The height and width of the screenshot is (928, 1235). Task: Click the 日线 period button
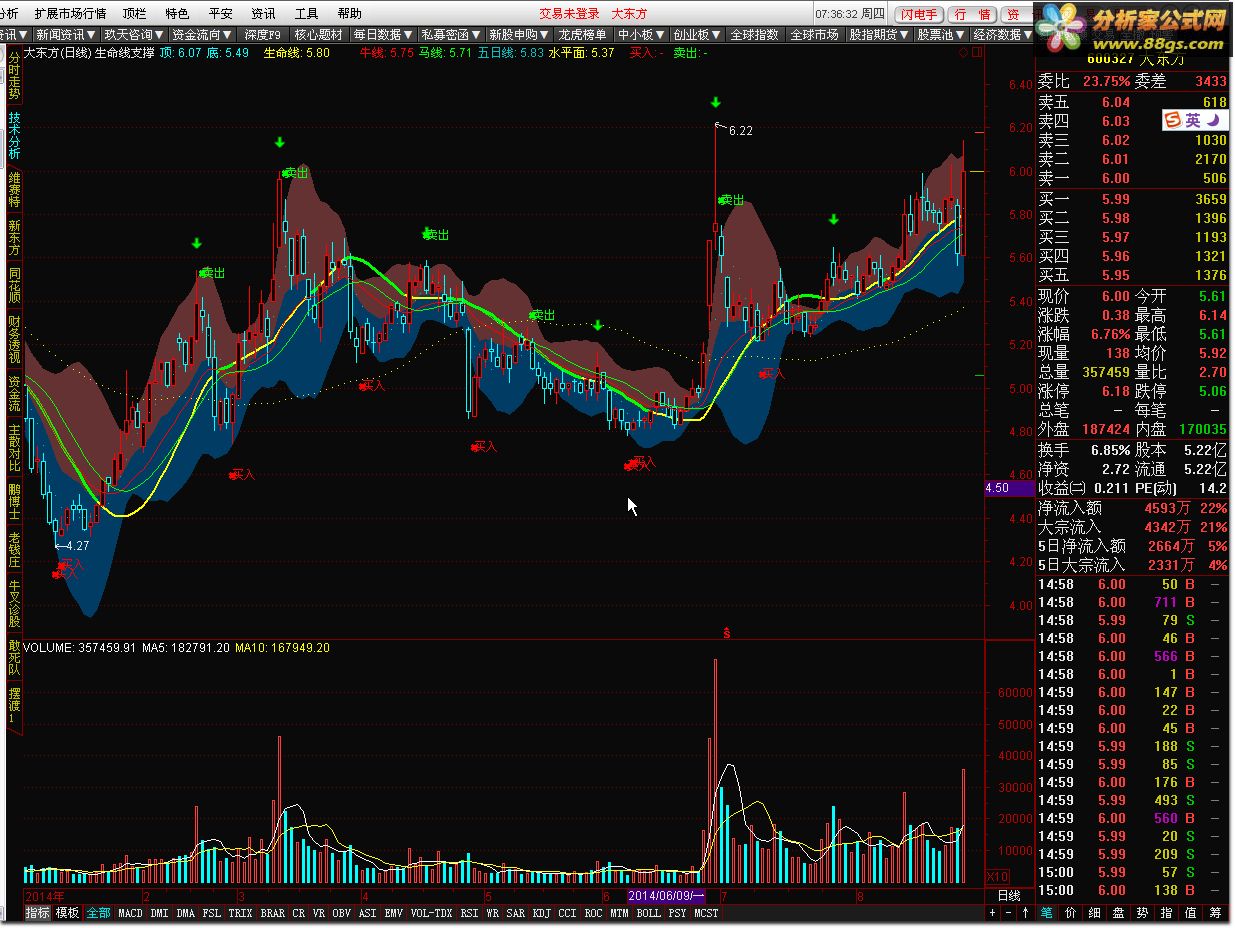click(1009, 895)
